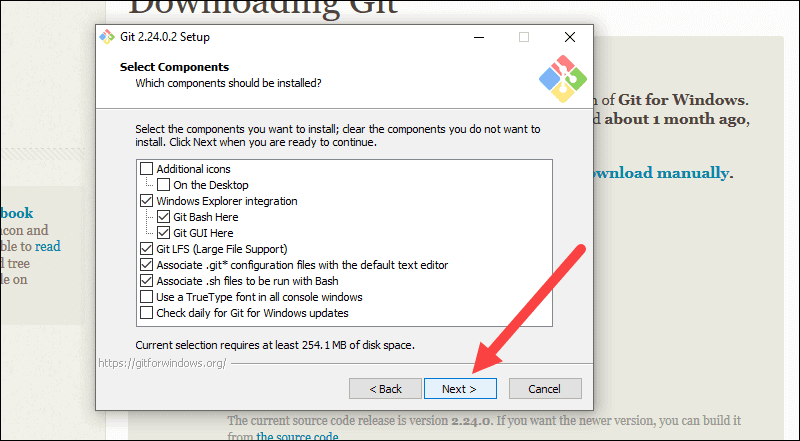Go to previous step with < Back

(x=385, y=389)
